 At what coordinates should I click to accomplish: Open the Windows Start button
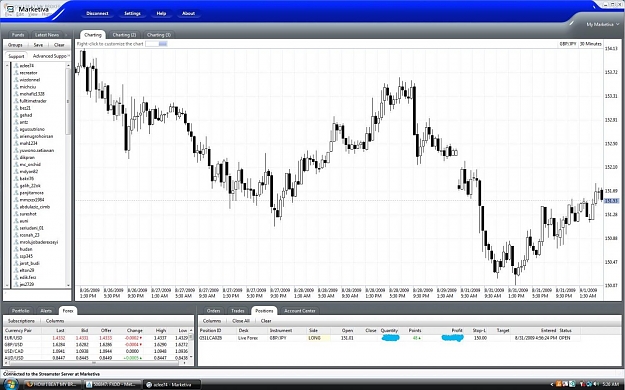point(11,384)
